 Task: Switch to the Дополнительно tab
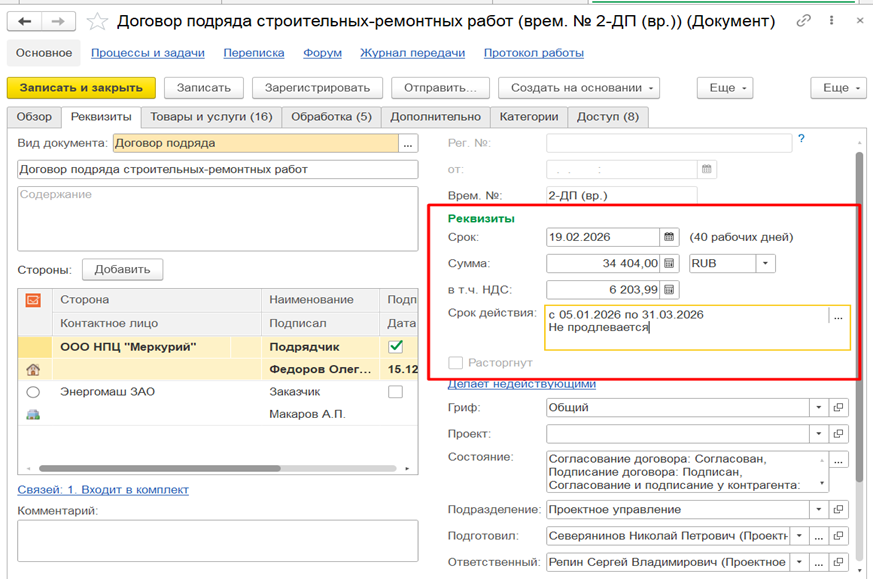pos(435,117)
